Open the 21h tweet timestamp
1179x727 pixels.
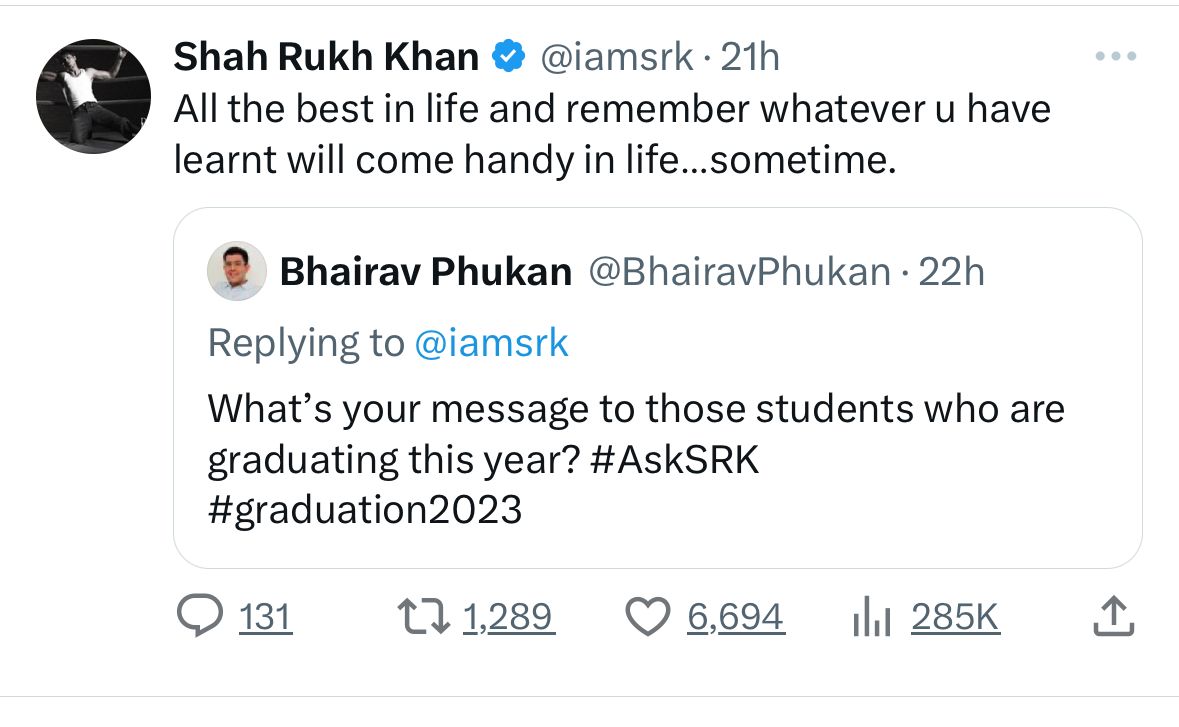(x=750, y=58)
